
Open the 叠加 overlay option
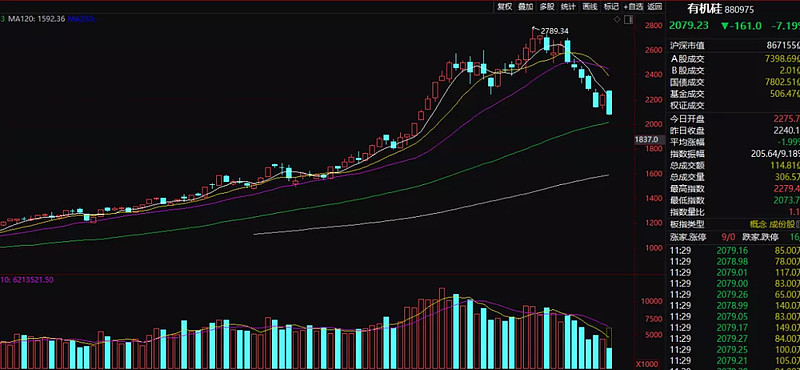(526, 7)
